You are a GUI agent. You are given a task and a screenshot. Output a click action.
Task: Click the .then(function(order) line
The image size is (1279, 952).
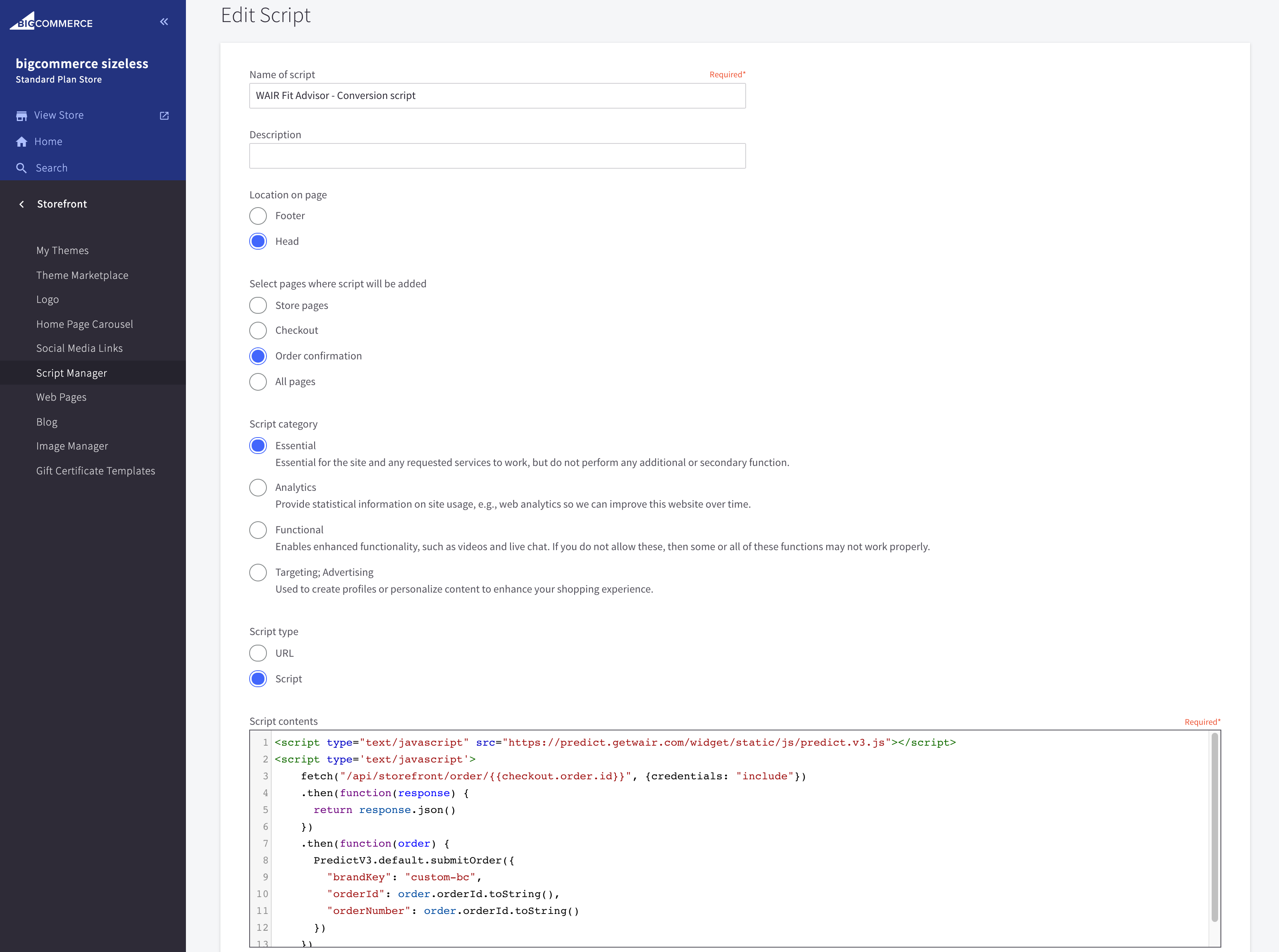coord(375,844)
